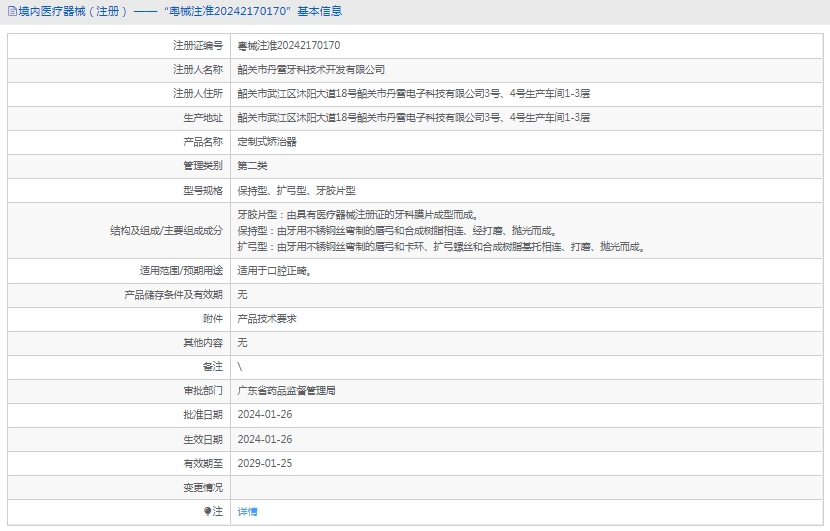Click the bullet icon next to 注
Image resolution: width=830 pixels, height=531 pixels.
pyautogui.click(x=208, y=511)
